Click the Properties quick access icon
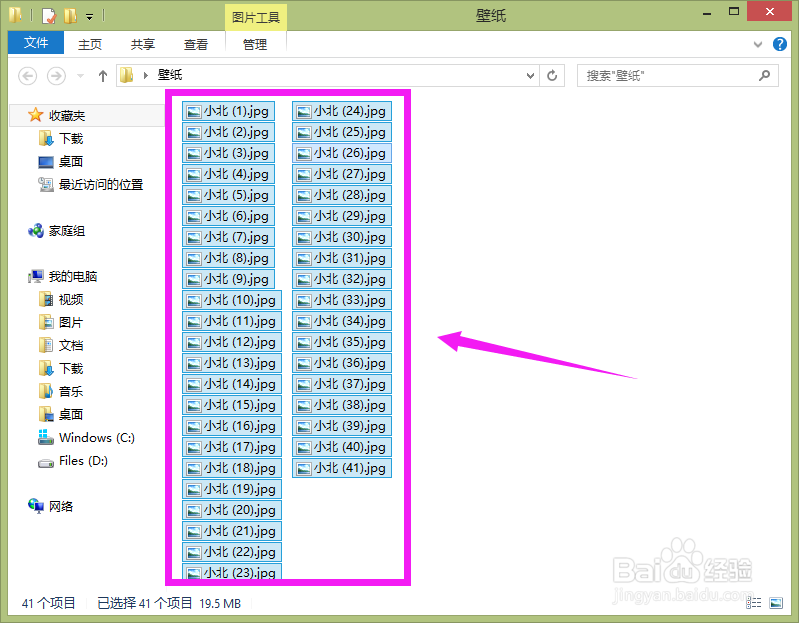 tap(49, 16)
